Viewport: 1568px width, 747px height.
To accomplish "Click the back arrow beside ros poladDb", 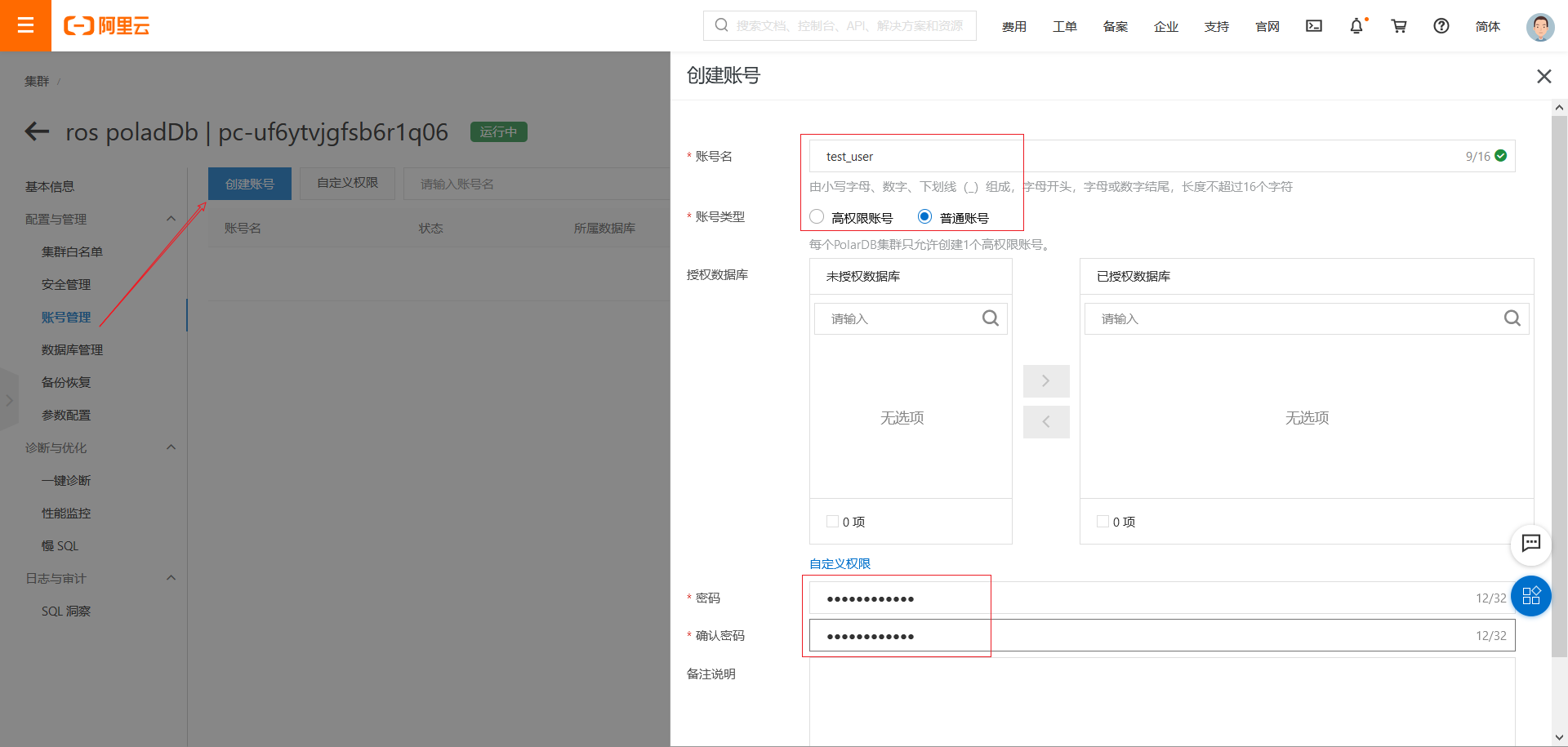I will tap(37, 131).
